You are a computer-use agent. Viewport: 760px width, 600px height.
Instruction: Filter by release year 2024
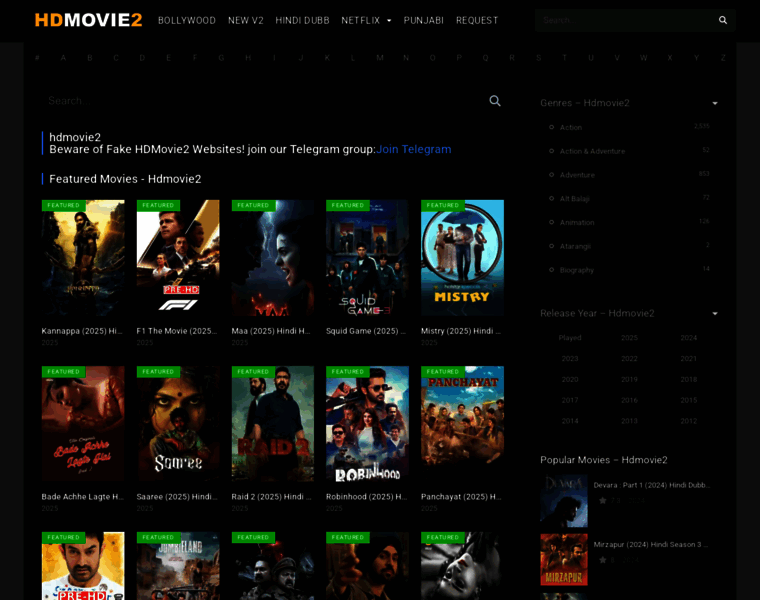click(688, 338)
